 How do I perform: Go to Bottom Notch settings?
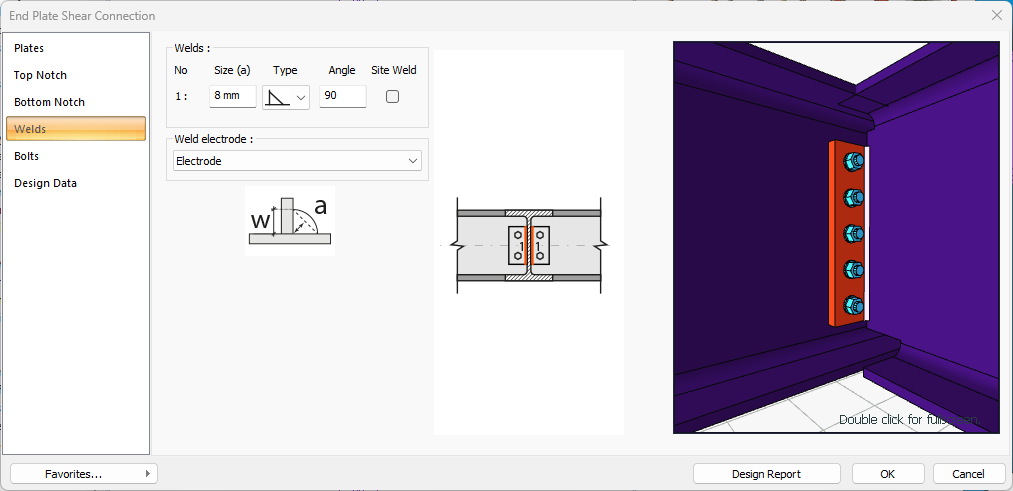click(49, 102)
